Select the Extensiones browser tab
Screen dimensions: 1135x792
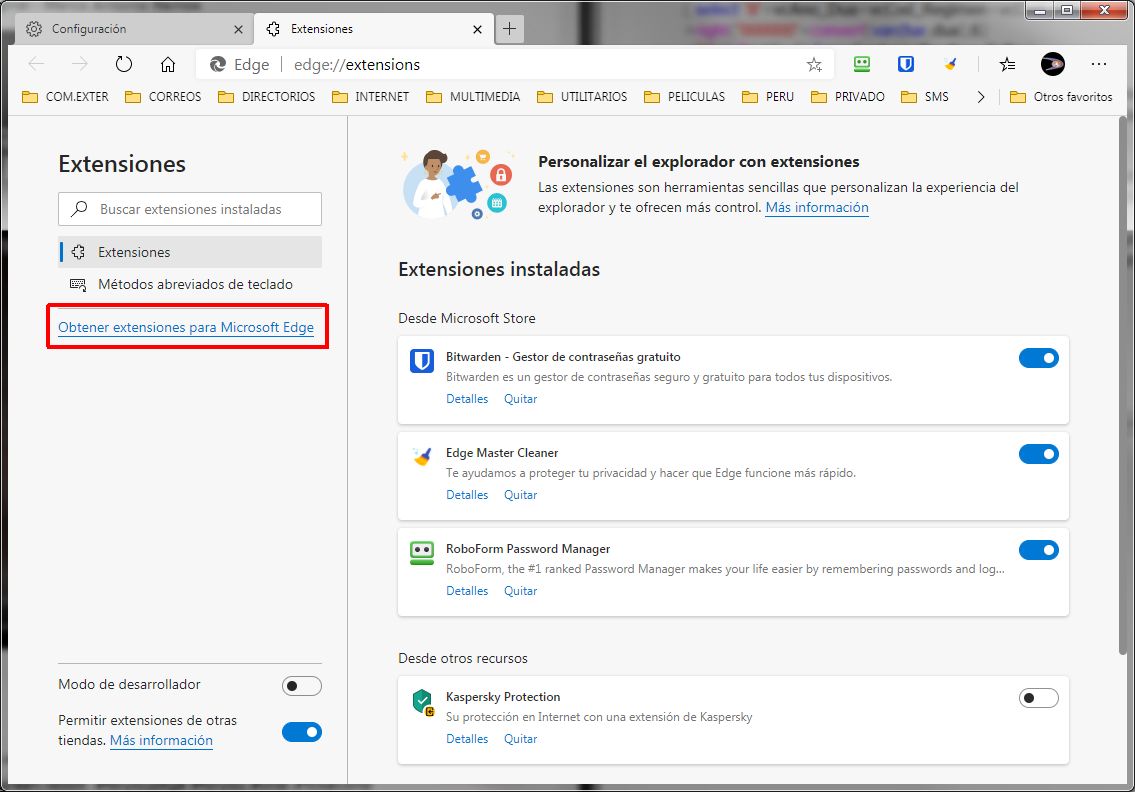click(x=374, y=29)
